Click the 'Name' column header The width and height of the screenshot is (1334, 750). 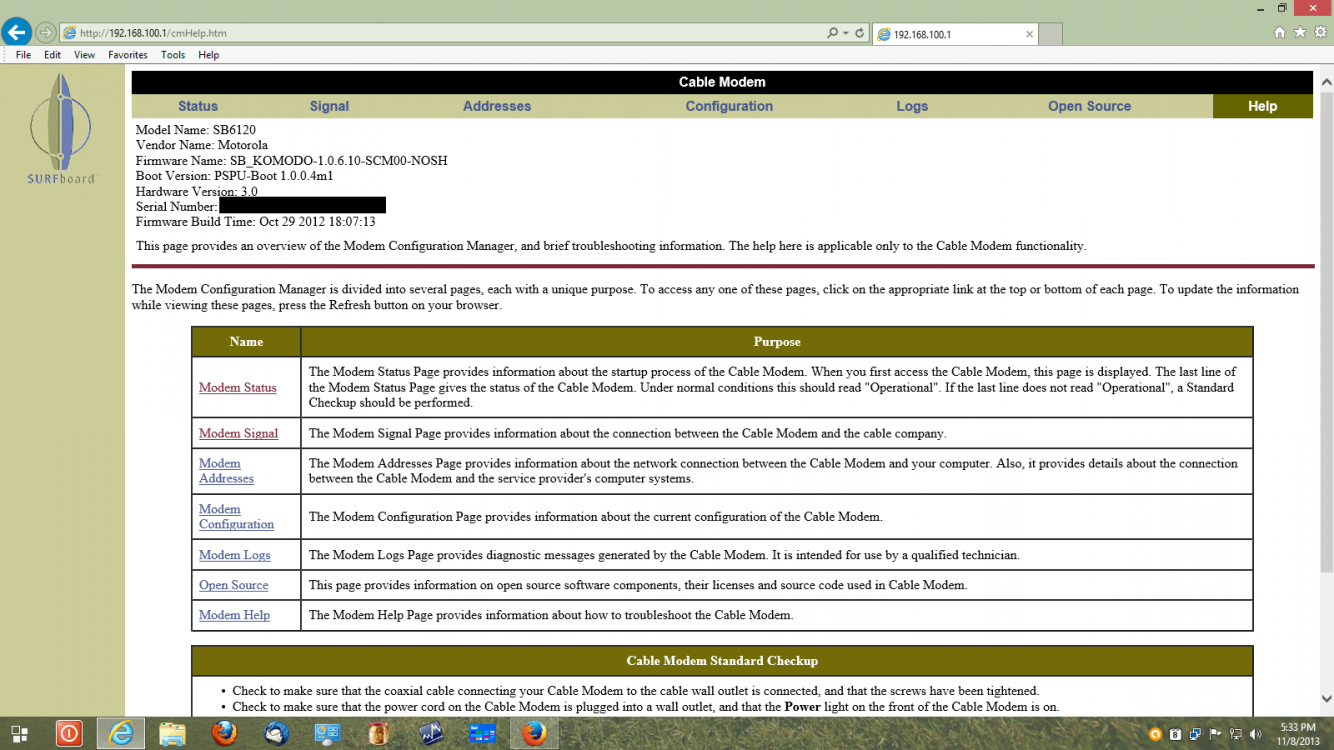pyautogui.click(x=246, y=342)
